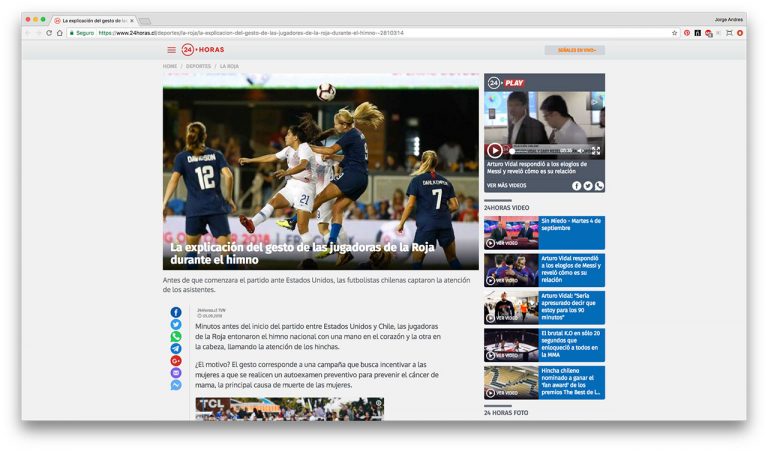Open the 24 Horas logo homepage link
Screen dimensions: 768x451
[203, 49]
